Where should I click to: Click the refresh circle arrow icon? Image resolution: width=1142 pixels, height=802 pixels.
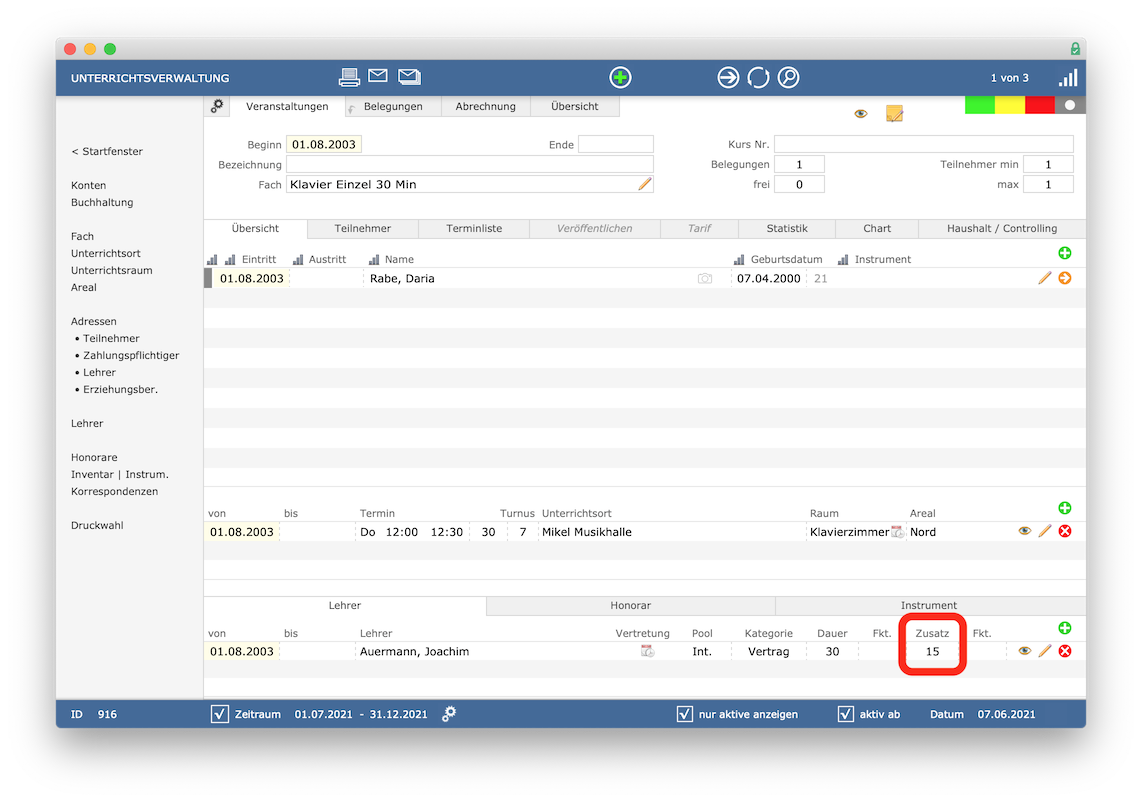tap(758, 77)
